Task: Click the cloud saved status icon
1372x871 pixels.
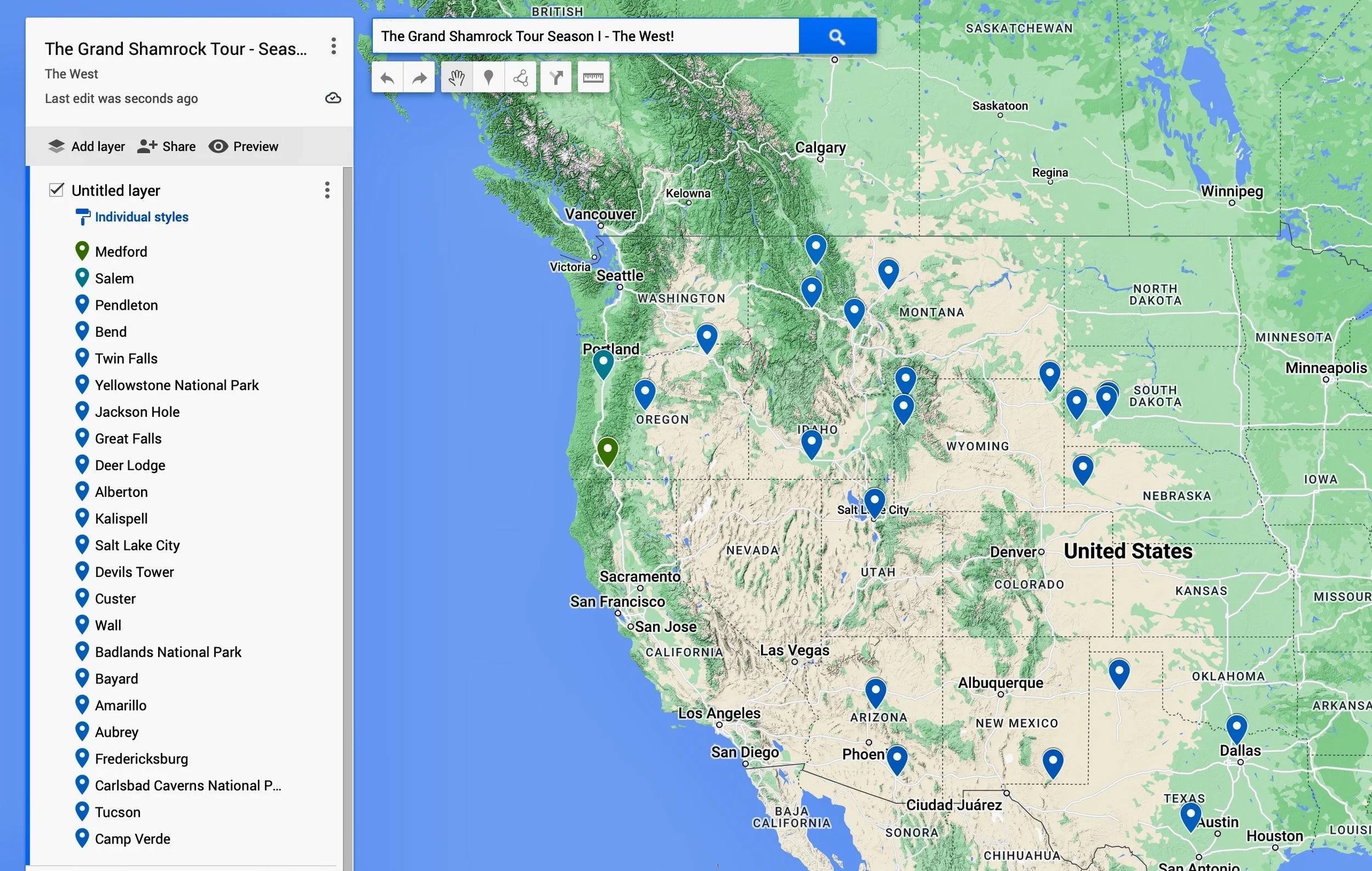Action: [x=333, y=99]
